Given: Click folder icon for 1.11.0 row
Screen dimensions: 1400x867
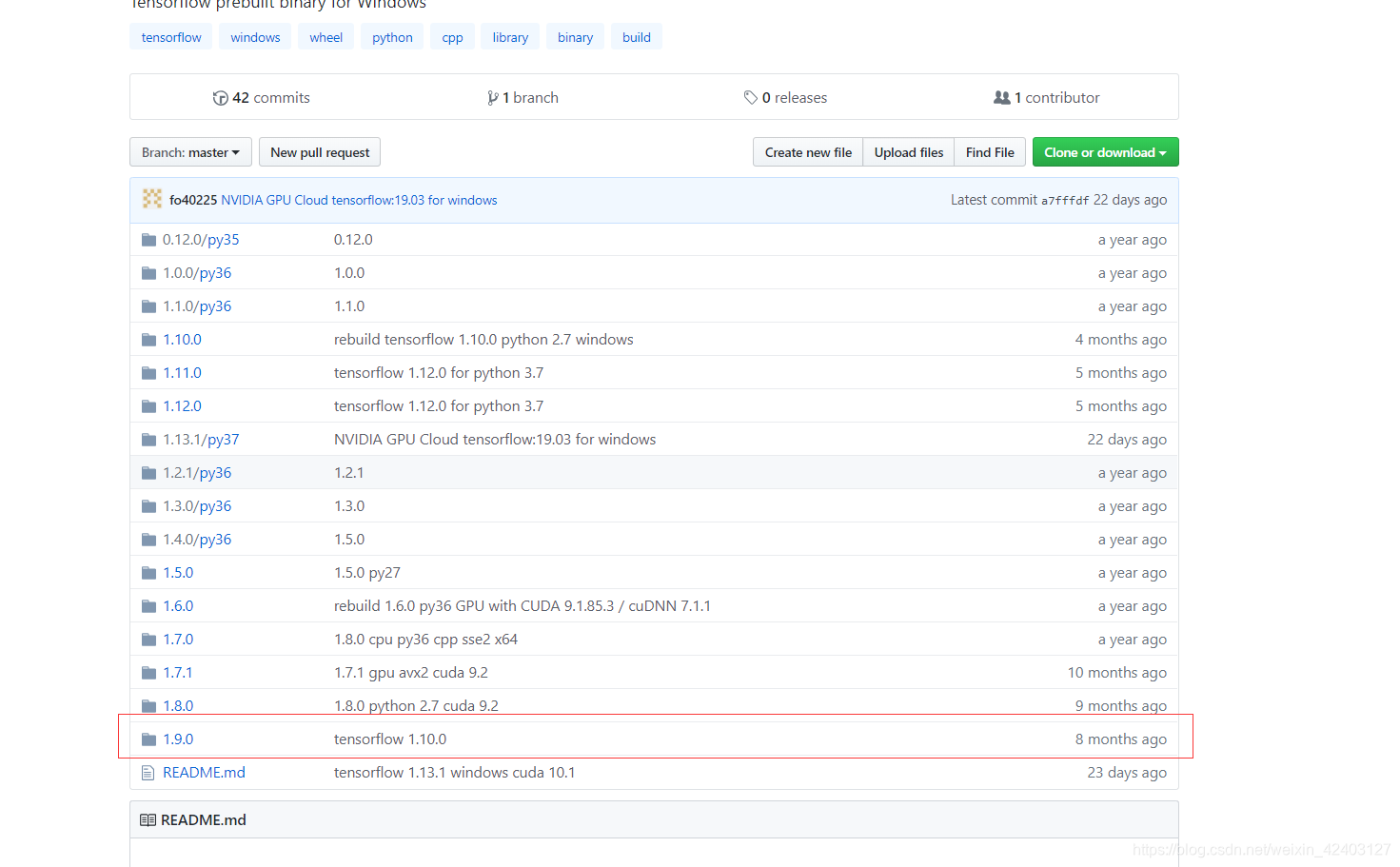Looking at the screenshot, I should point(148,373).
